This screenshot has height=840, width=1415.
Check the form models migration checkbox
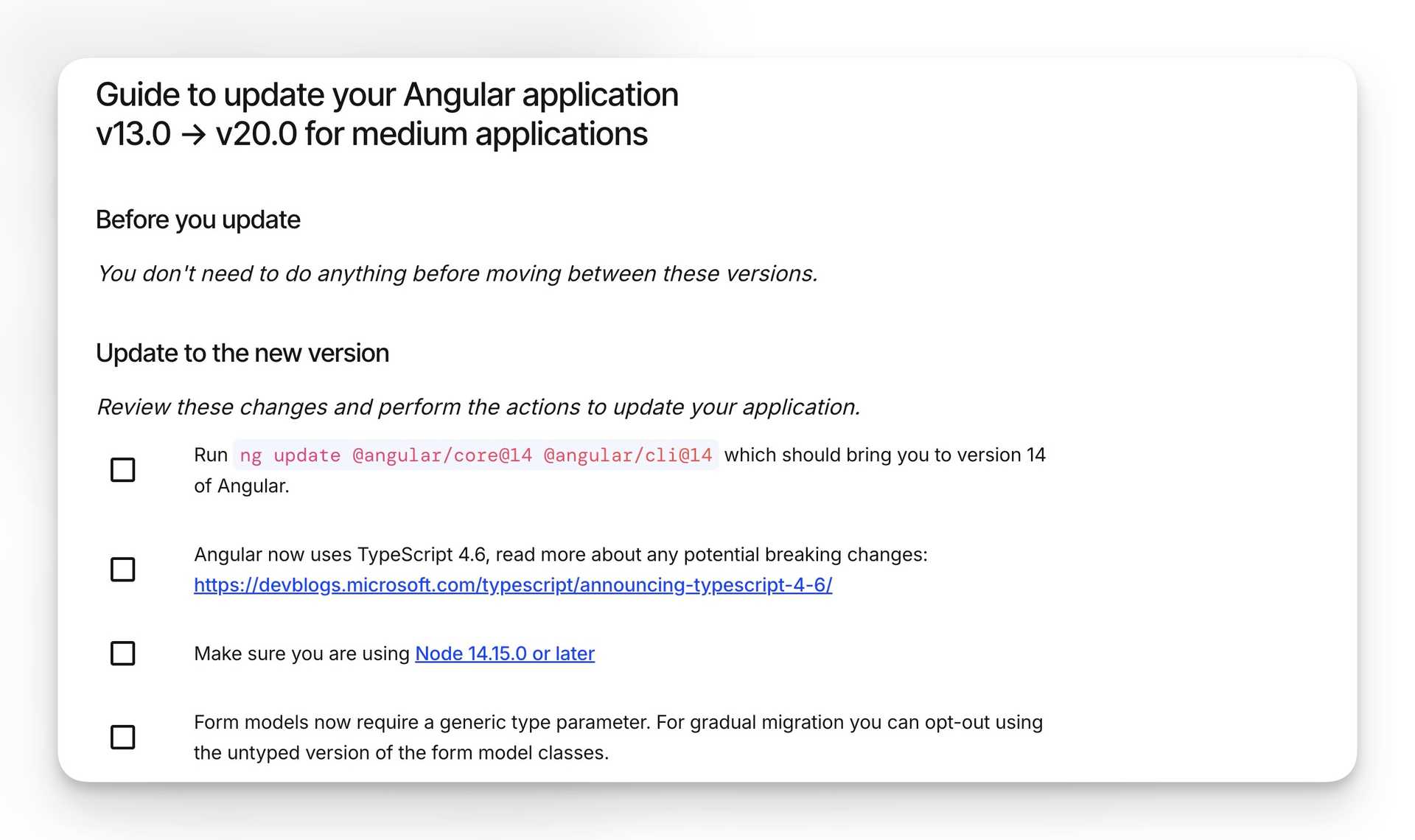click(122, 737)
